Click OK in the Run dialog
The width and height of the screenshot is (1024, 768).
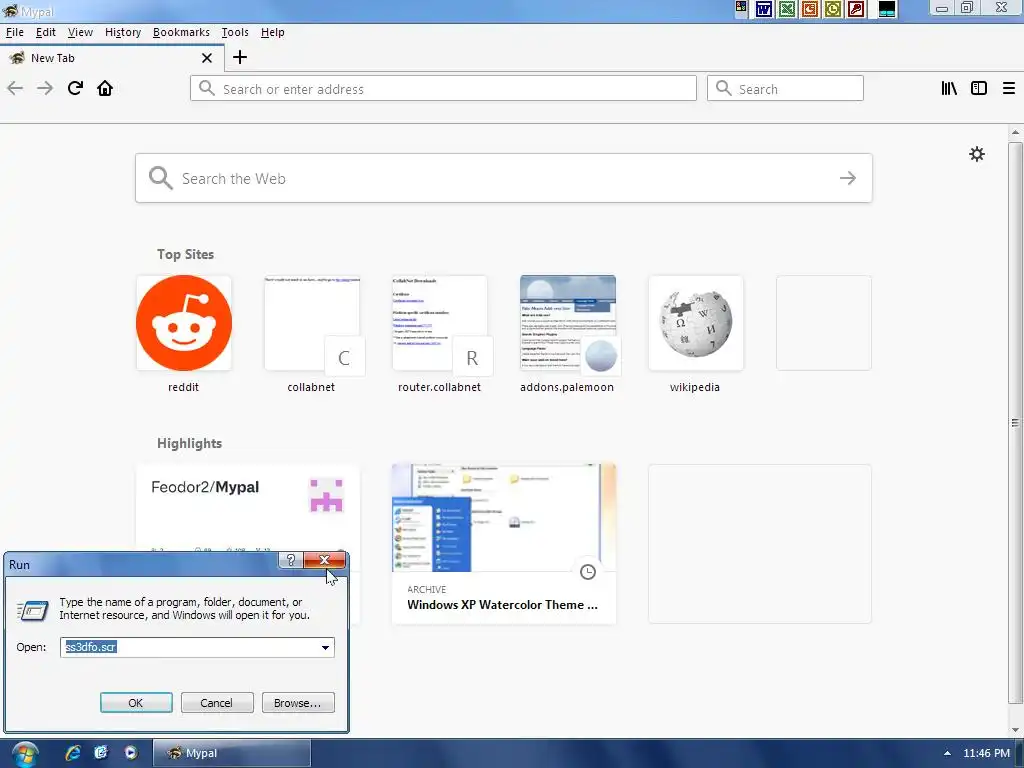(x=136, y=703)
